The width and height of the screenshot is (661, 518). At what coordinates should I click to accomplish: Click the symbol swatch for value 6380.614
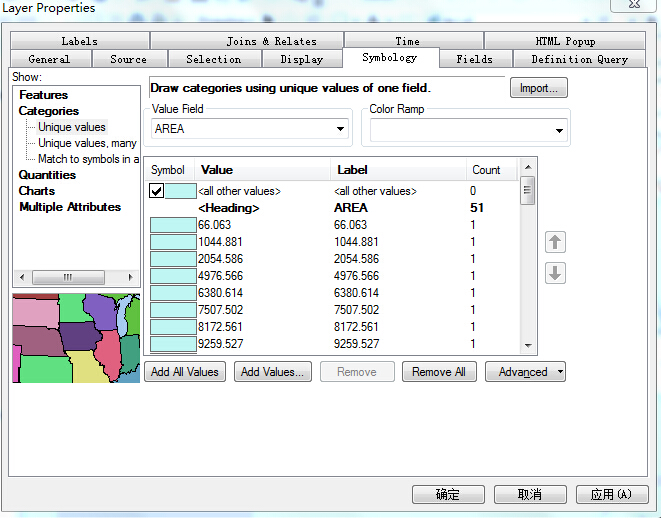coord(173,293)
